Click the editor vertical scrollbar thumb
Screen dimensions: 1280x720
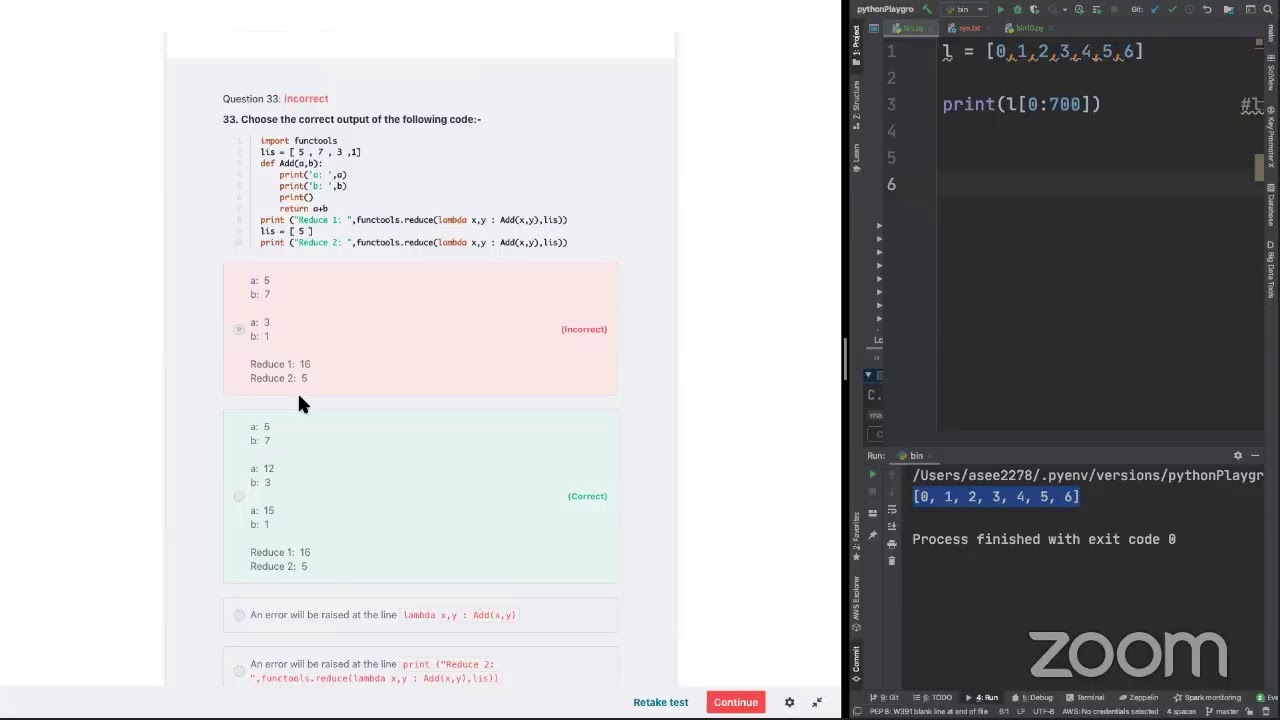[1261, 168]
